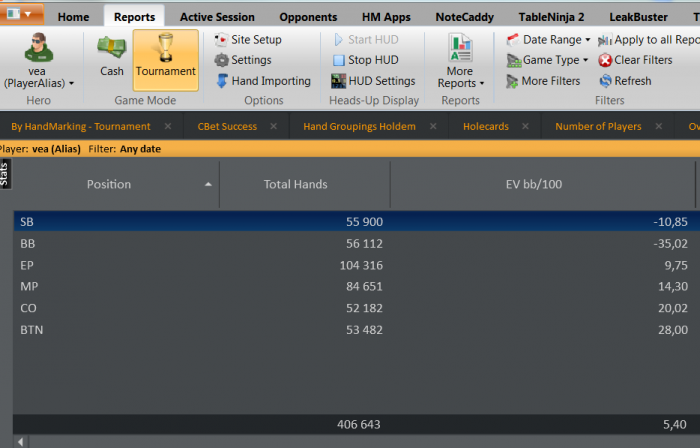700x448 pixels.
Task: Close the CBet Success report tab
Action: tap(274, 126)
